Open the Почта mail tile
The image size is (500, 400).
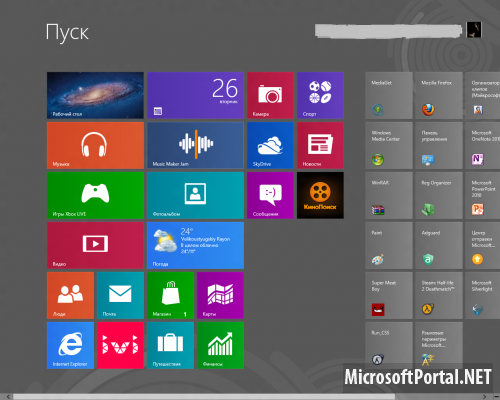point(120,295)
